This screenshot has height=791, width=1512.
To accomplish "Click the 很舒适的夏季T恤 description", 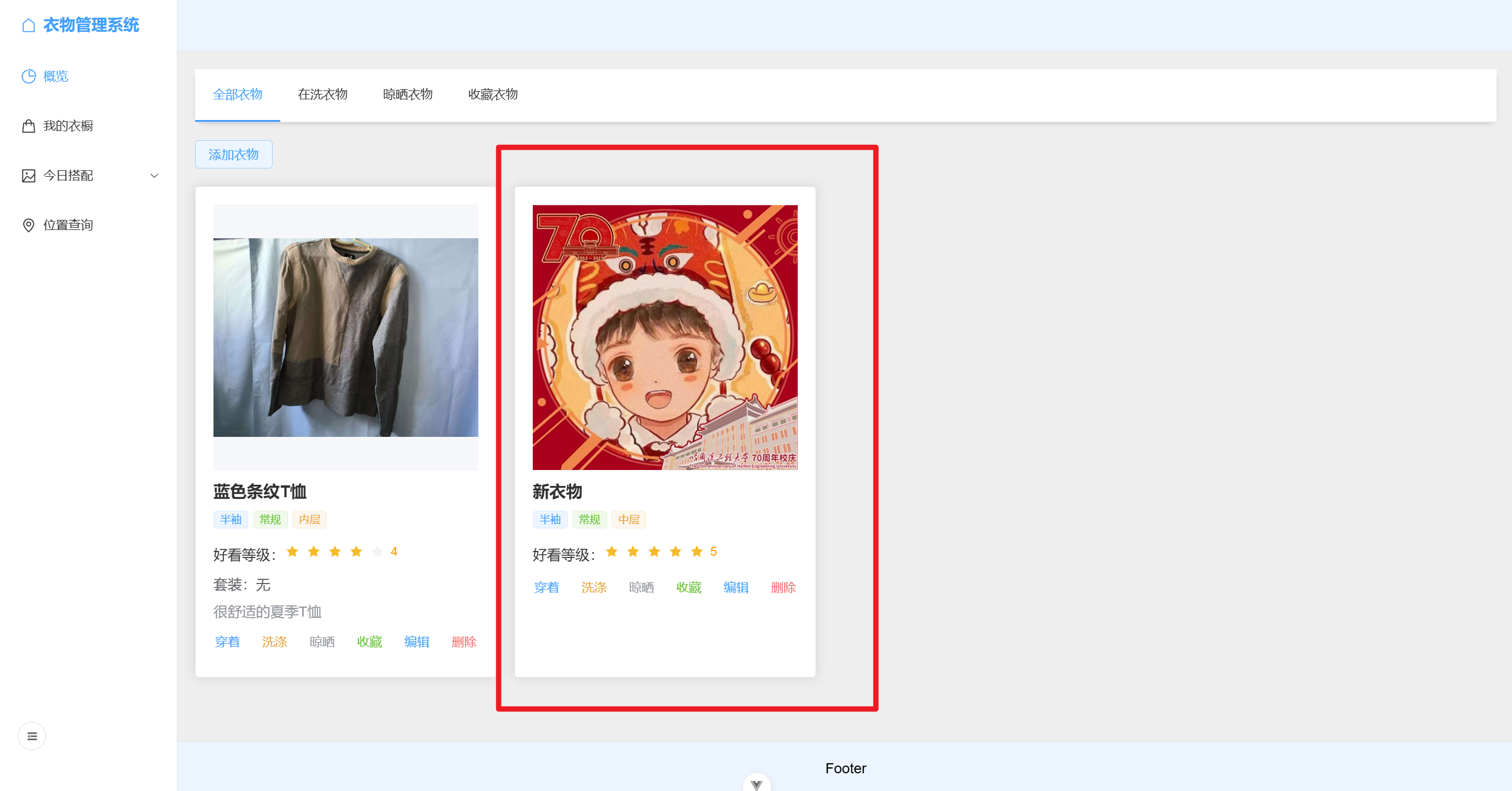I will [x=267, y=612].
